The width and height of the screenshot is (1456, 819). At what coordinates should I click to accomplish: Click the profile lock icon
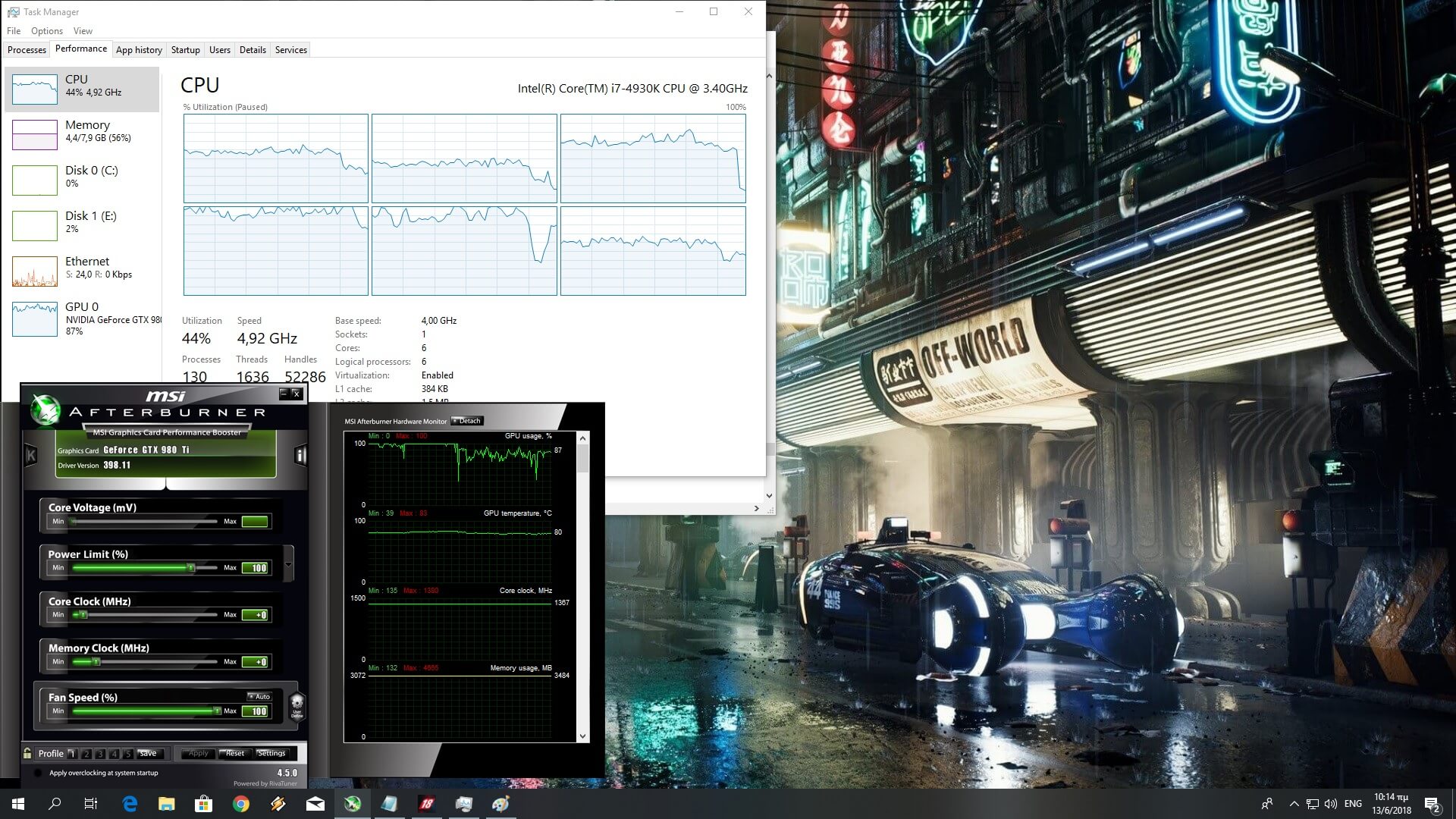click(x=28, y=753)
